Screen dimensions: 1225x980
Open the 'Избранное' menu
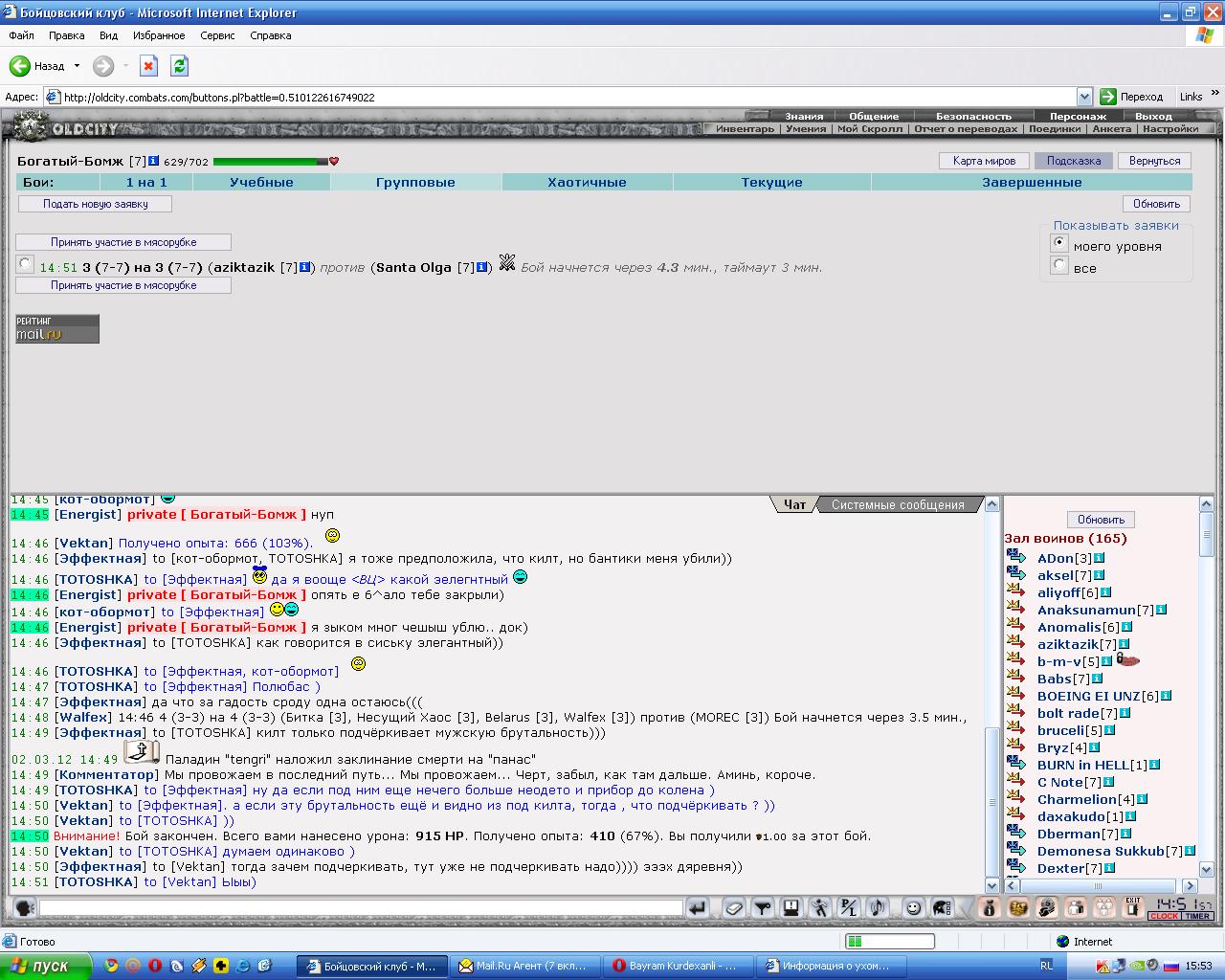click(x=159, y=35)
